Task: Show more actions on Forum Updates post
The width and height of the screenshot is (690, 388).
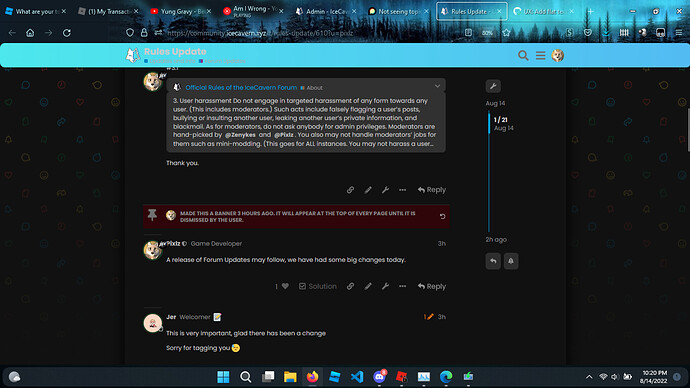Action: 402,286
